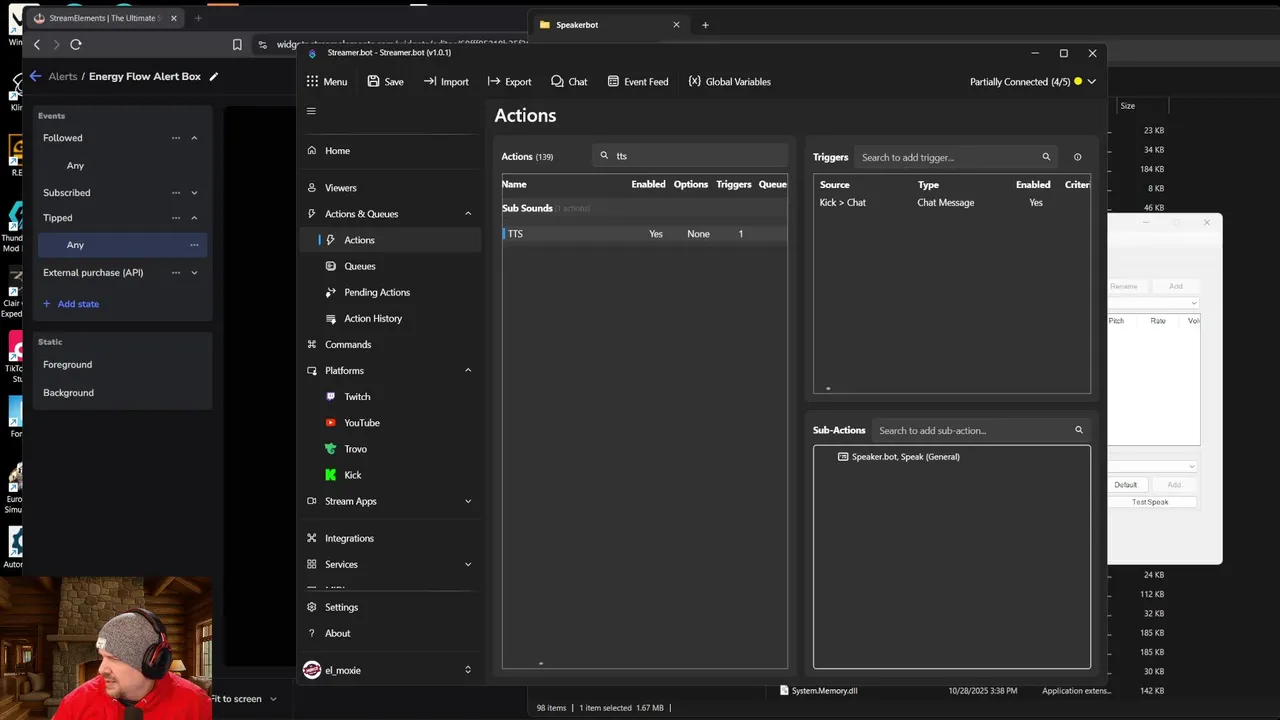Image resolution: width=1280 pixels, height=720 pixels.
Task: Click the Save toolbar button
Action: click(385, 82)
